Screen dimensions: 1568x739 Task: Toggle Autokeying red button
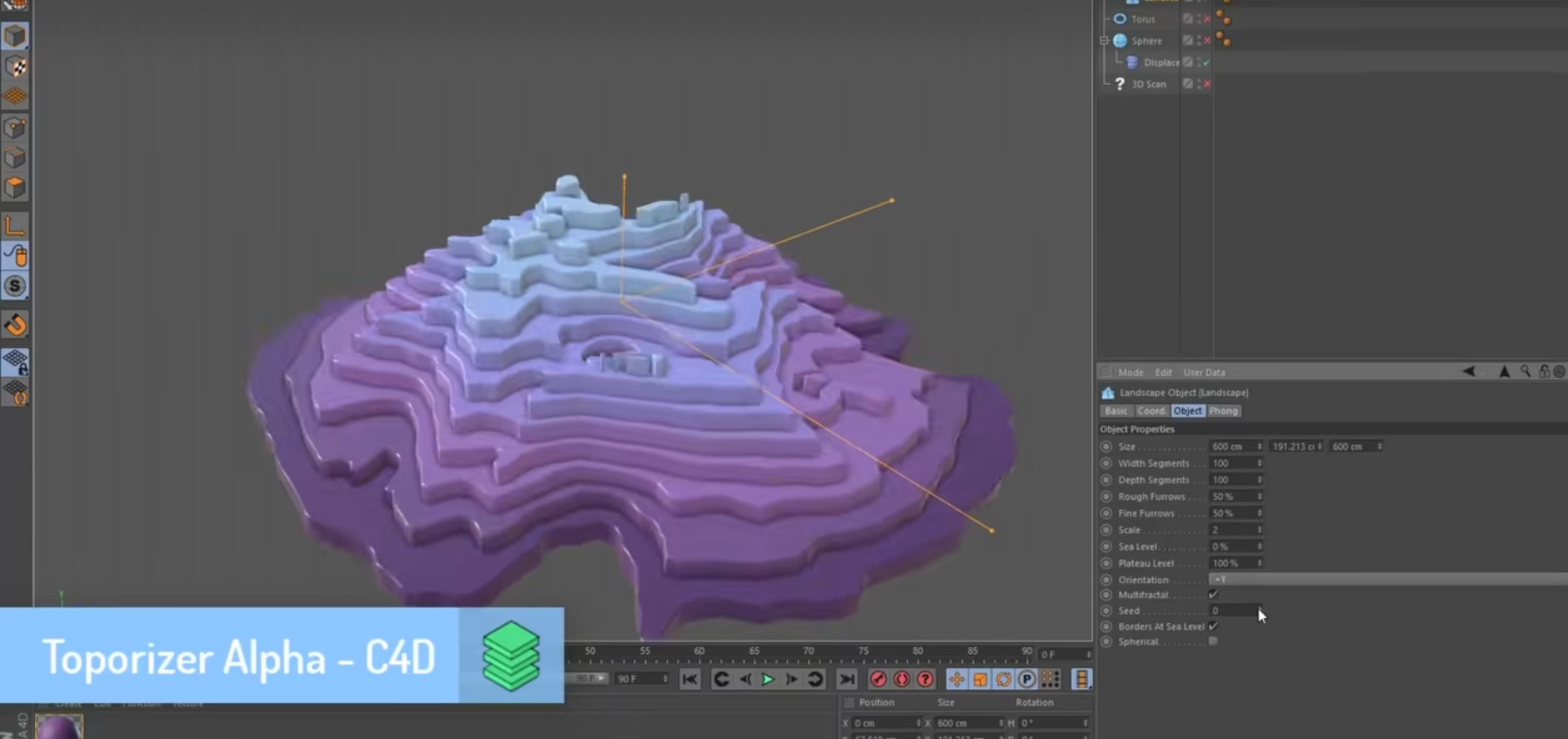pos(901,679)
